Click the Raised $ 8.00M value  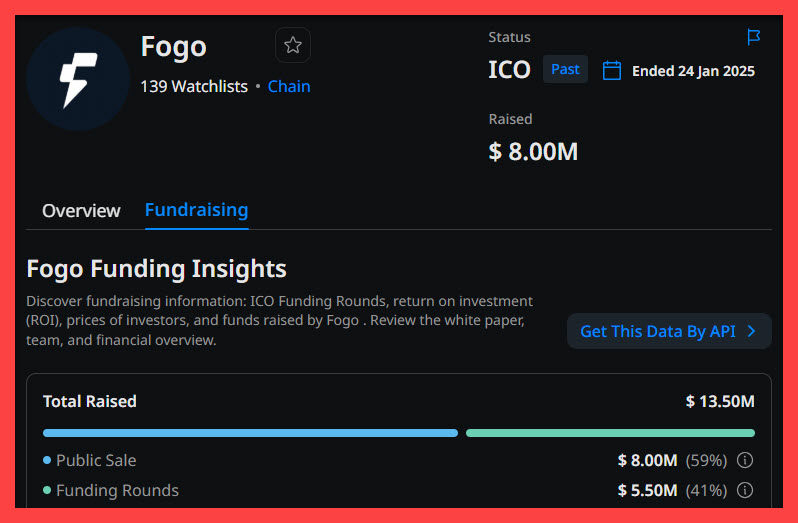[533, 152]
